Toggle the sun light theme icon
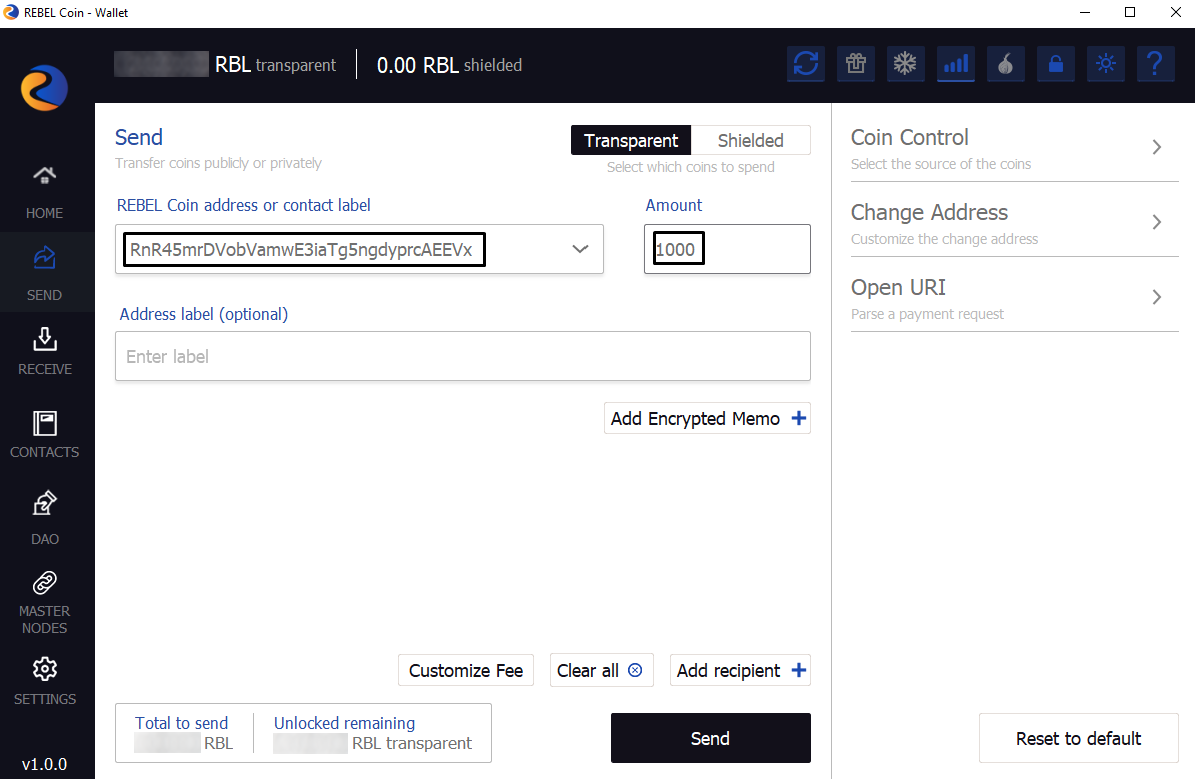The image size is (1195, 779). point(1106,63)
